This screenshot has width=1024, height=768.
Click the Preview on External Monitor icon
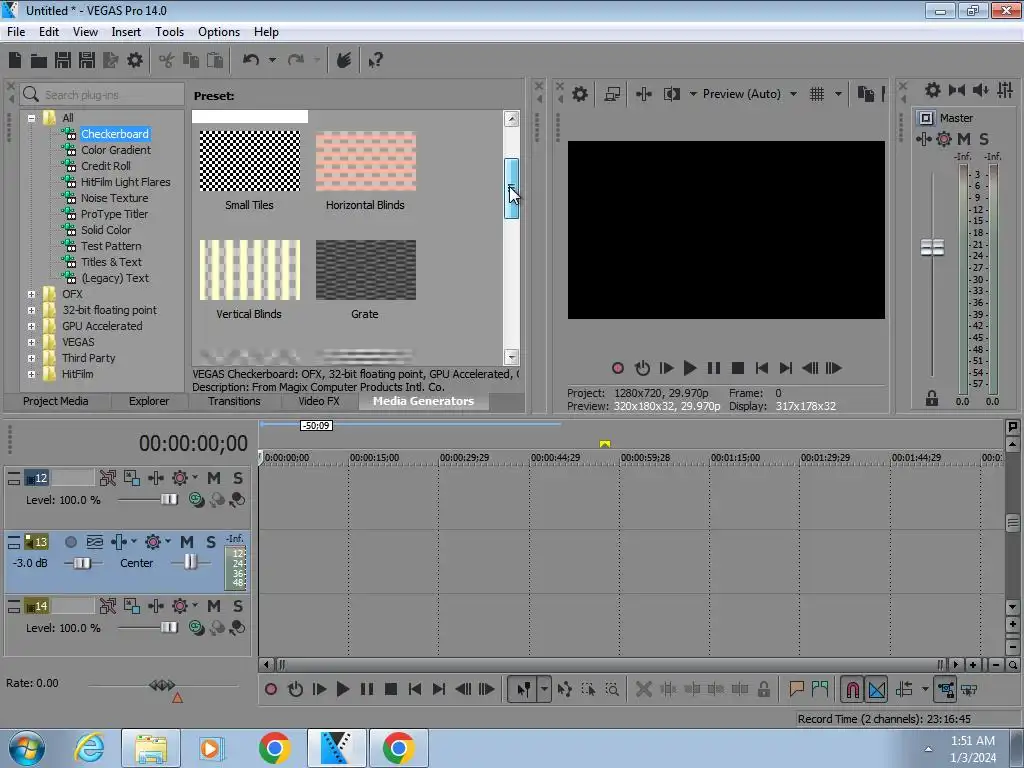[x=612, y=94]
